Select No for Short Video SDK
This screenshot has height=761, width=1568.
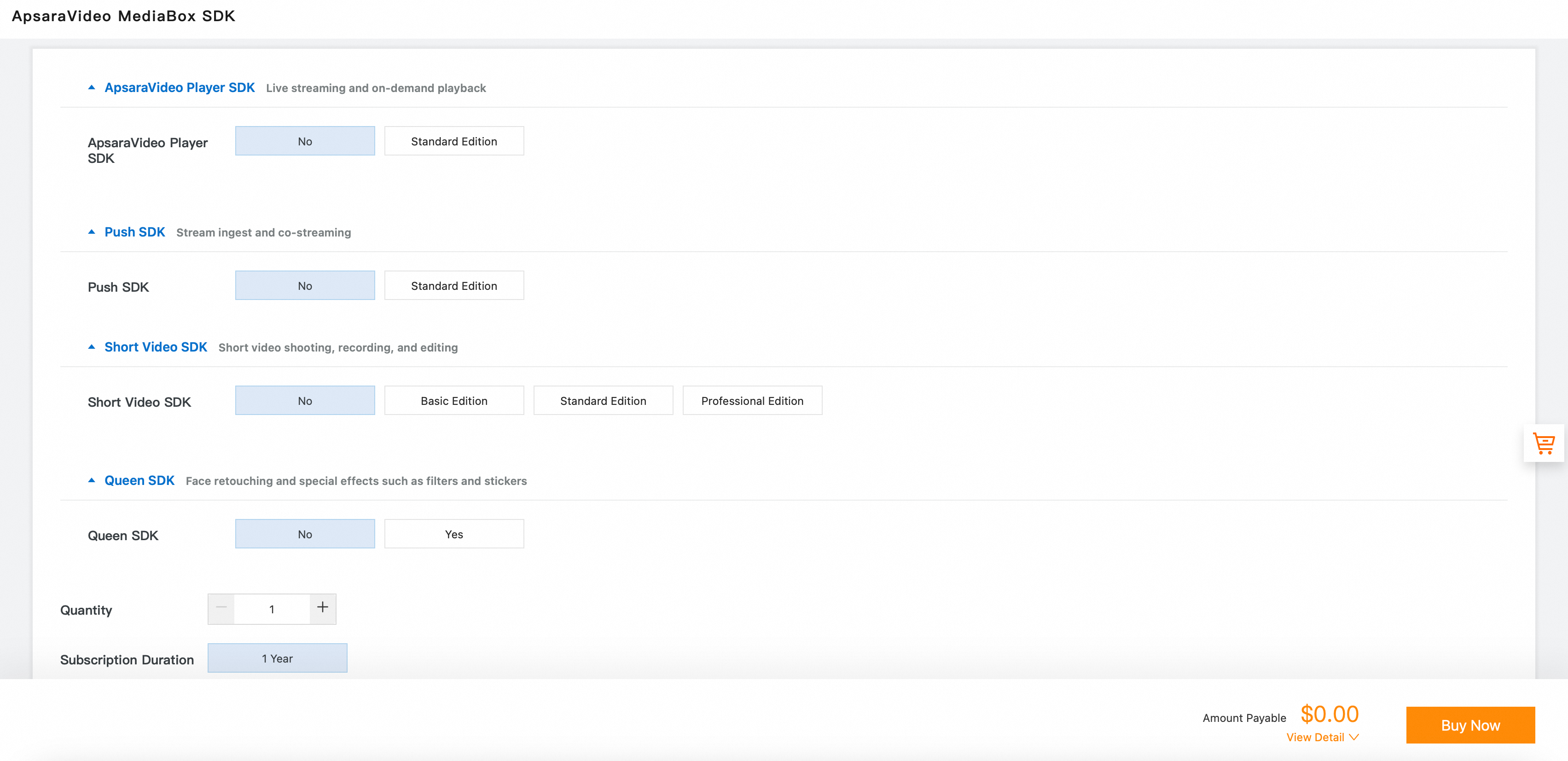pyautogui.click(x=305, y=400)
